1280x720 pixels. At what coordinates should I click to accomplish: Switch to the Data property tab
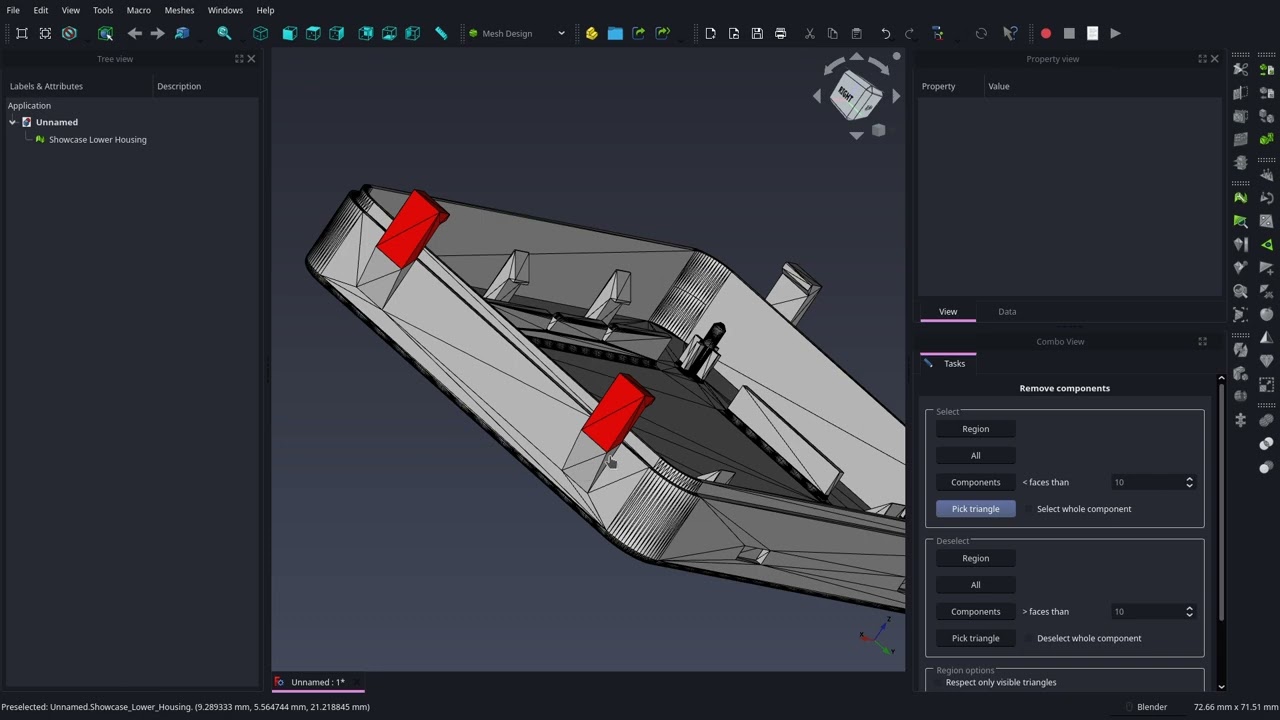point(1007,311)
